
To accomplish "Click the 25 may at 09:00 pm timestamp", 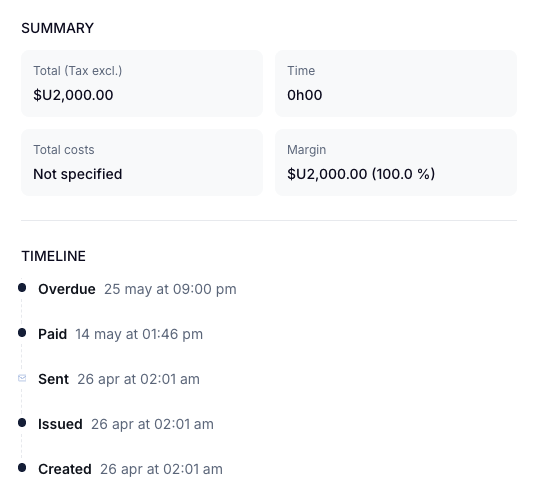I will [x=170, y=289].
